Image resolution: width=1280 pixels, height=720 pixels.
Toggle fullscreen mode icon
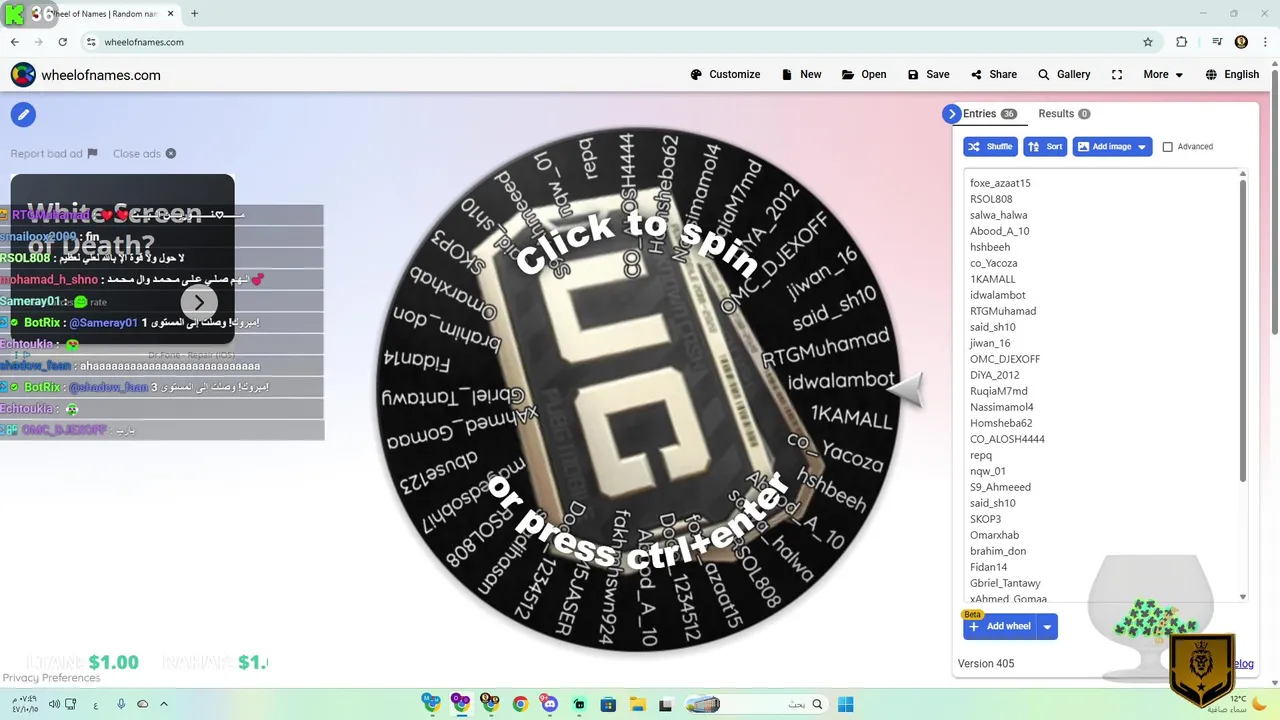coord(1117,75)
